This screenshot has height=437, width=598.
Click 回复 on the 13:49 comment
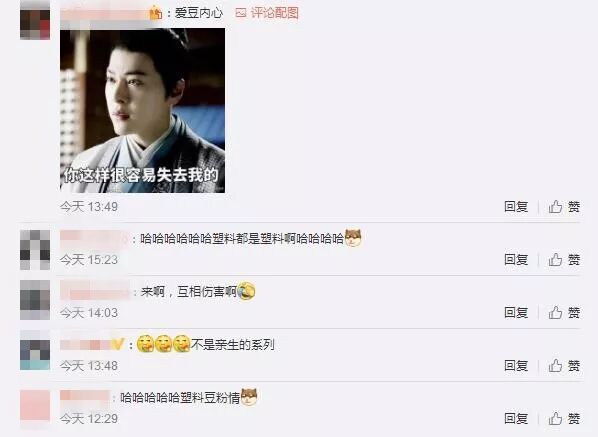point(516,207)
